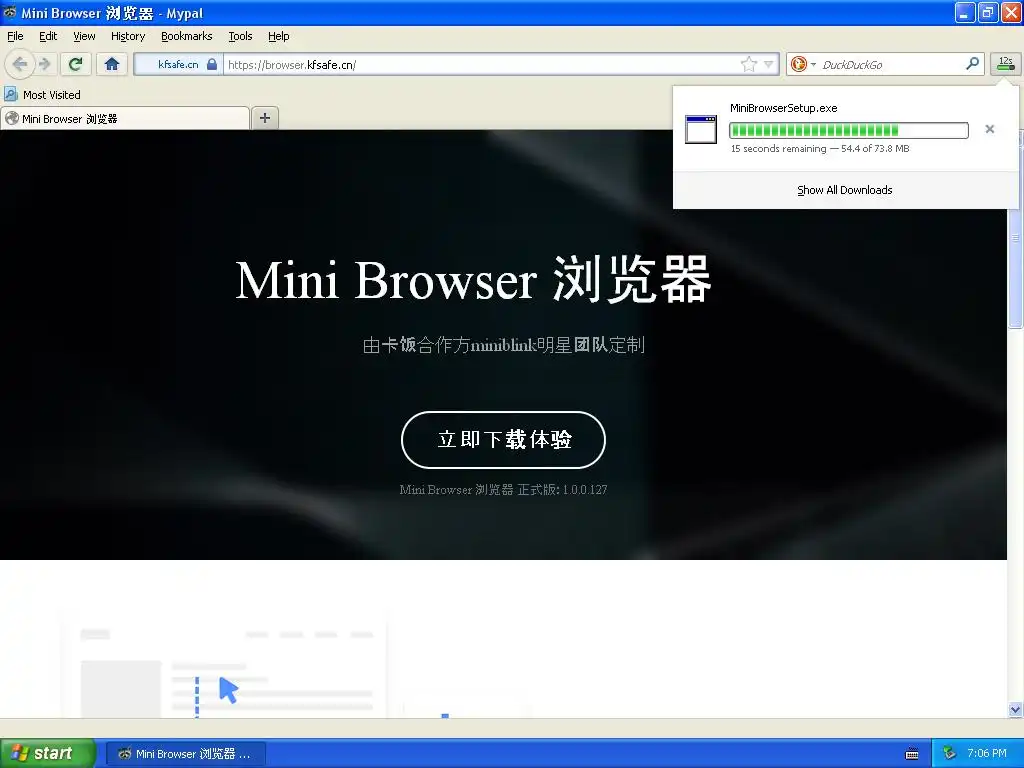This screenshot has height=768, width=1024.
Task: Click the miniblink team subtitle text
Action: coord(504,344)
